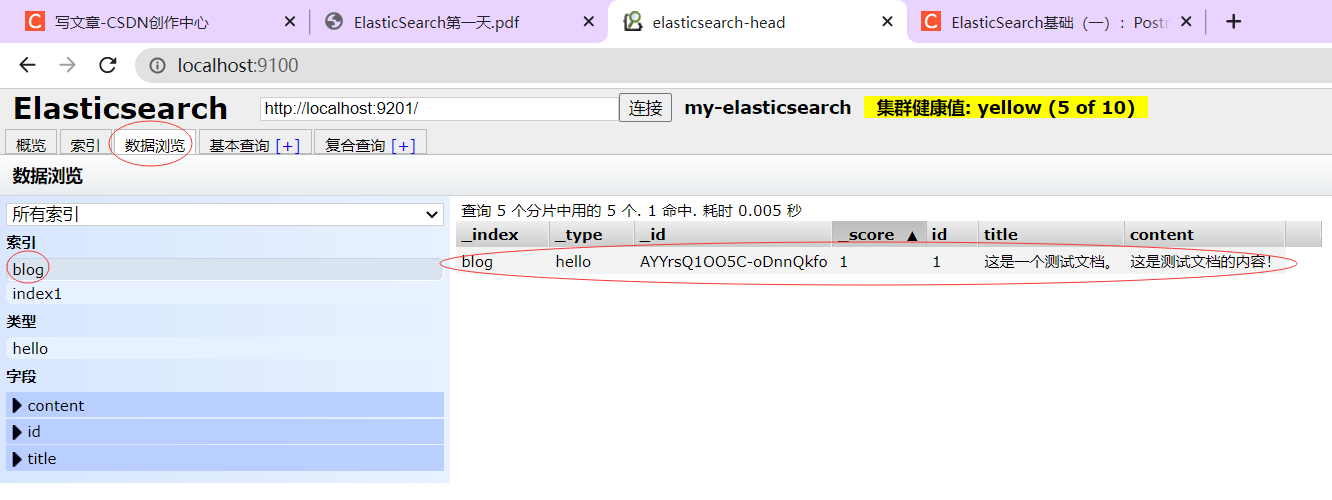Expand the id field filter
This screenshot has height=500, width=1332.
coord(225,432)
